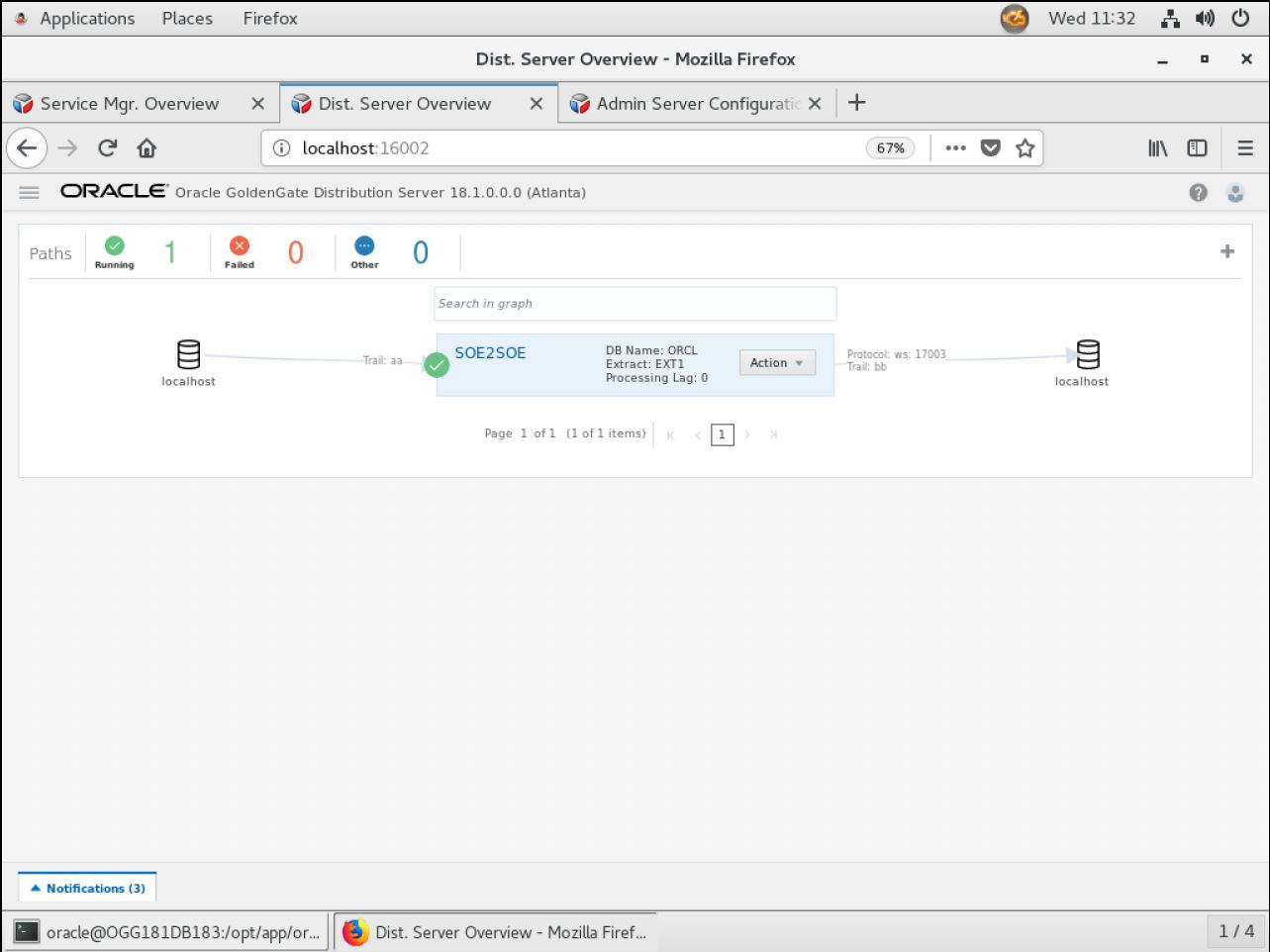Click the notification icon in top bar

coord(1015,18)
